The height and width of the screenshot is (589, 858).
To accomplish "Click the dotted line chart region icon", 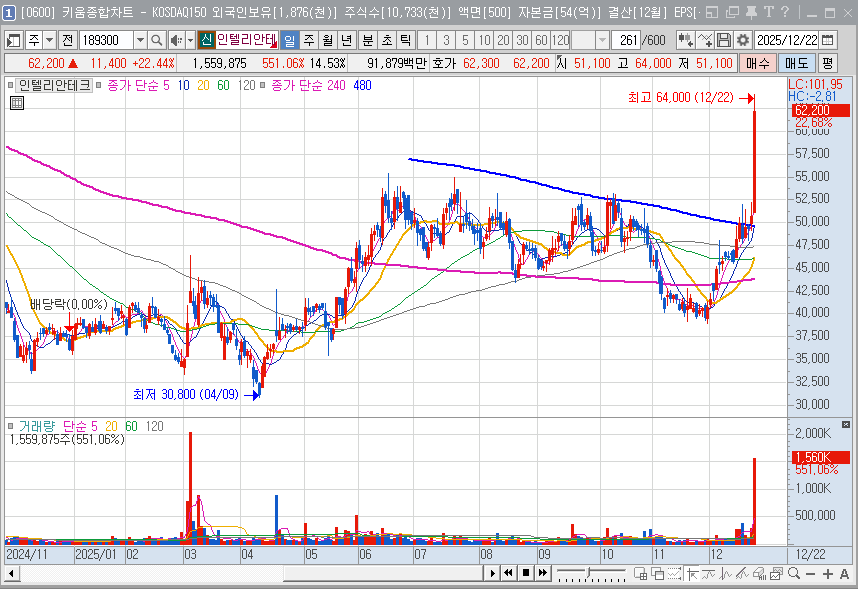I will click(x=674, y=574).
